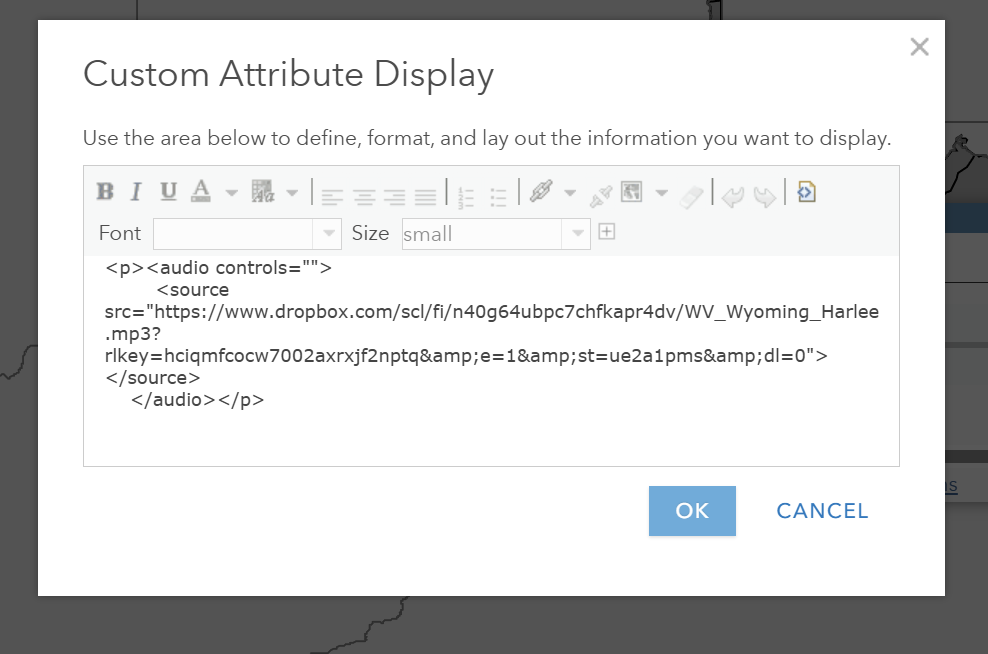Toggle underline formatting
Screen dimensions: 988x654
pyautogui.click(x=168, y=192)
